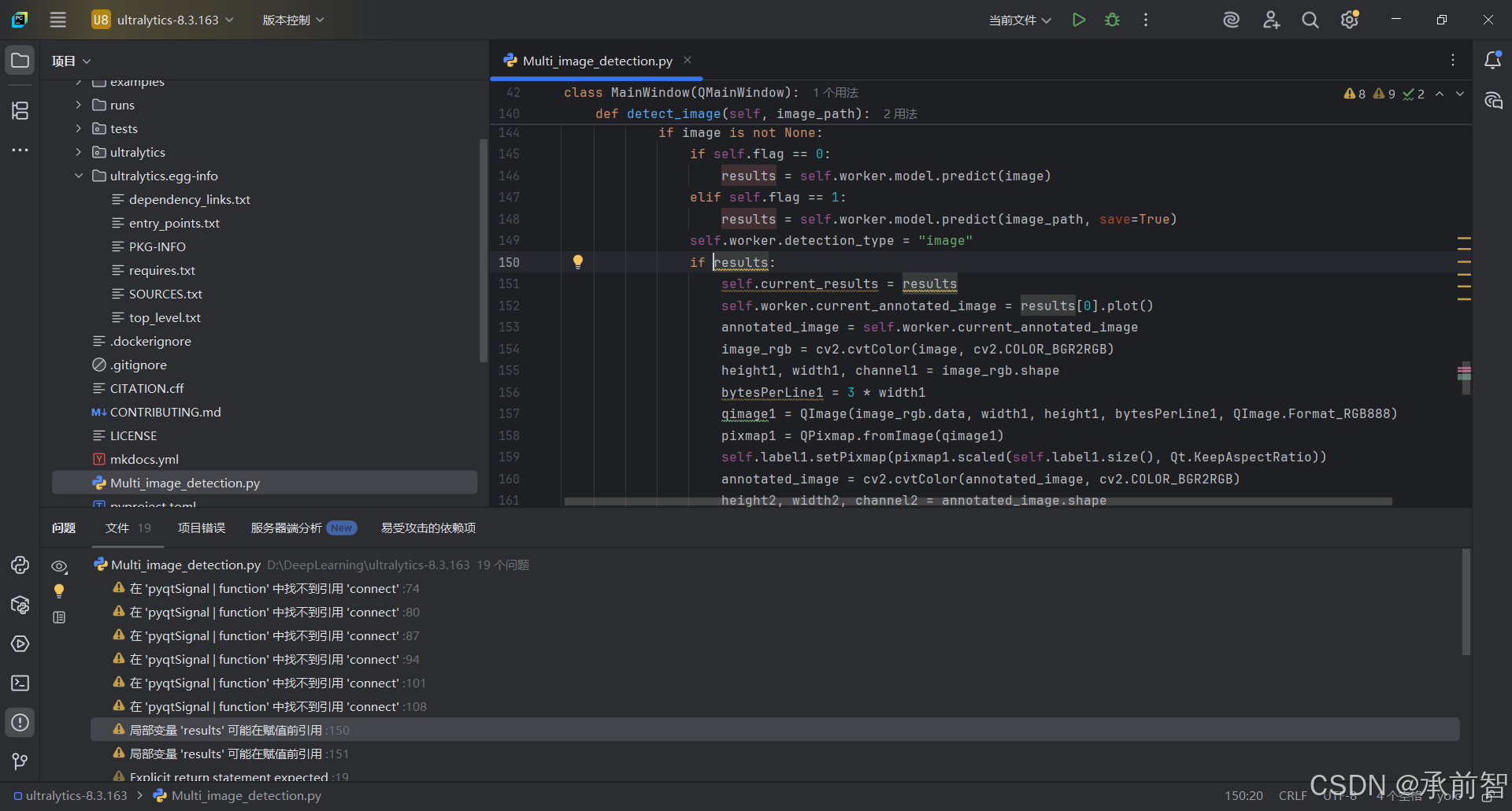Open the 项目 view dropdown
Screen dimensions: 1512x811
point(71,61)
